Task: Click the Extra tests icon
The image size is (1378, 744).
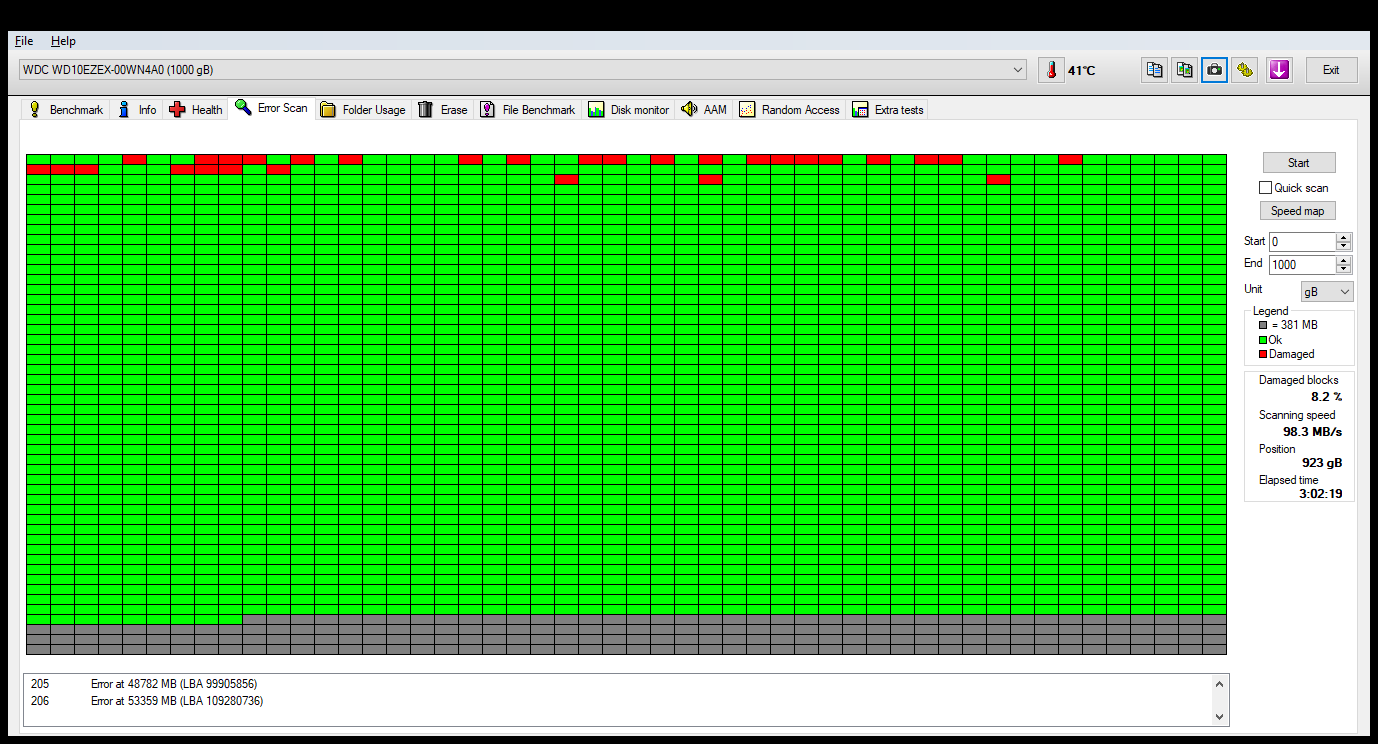Action: pos(860,109)
